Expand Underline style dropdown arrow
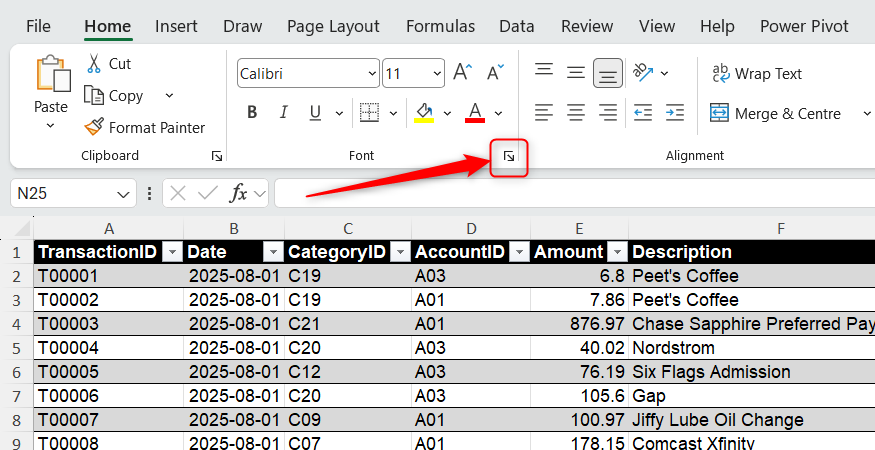This screenshot has width=875, height=450. coord(339,113)
